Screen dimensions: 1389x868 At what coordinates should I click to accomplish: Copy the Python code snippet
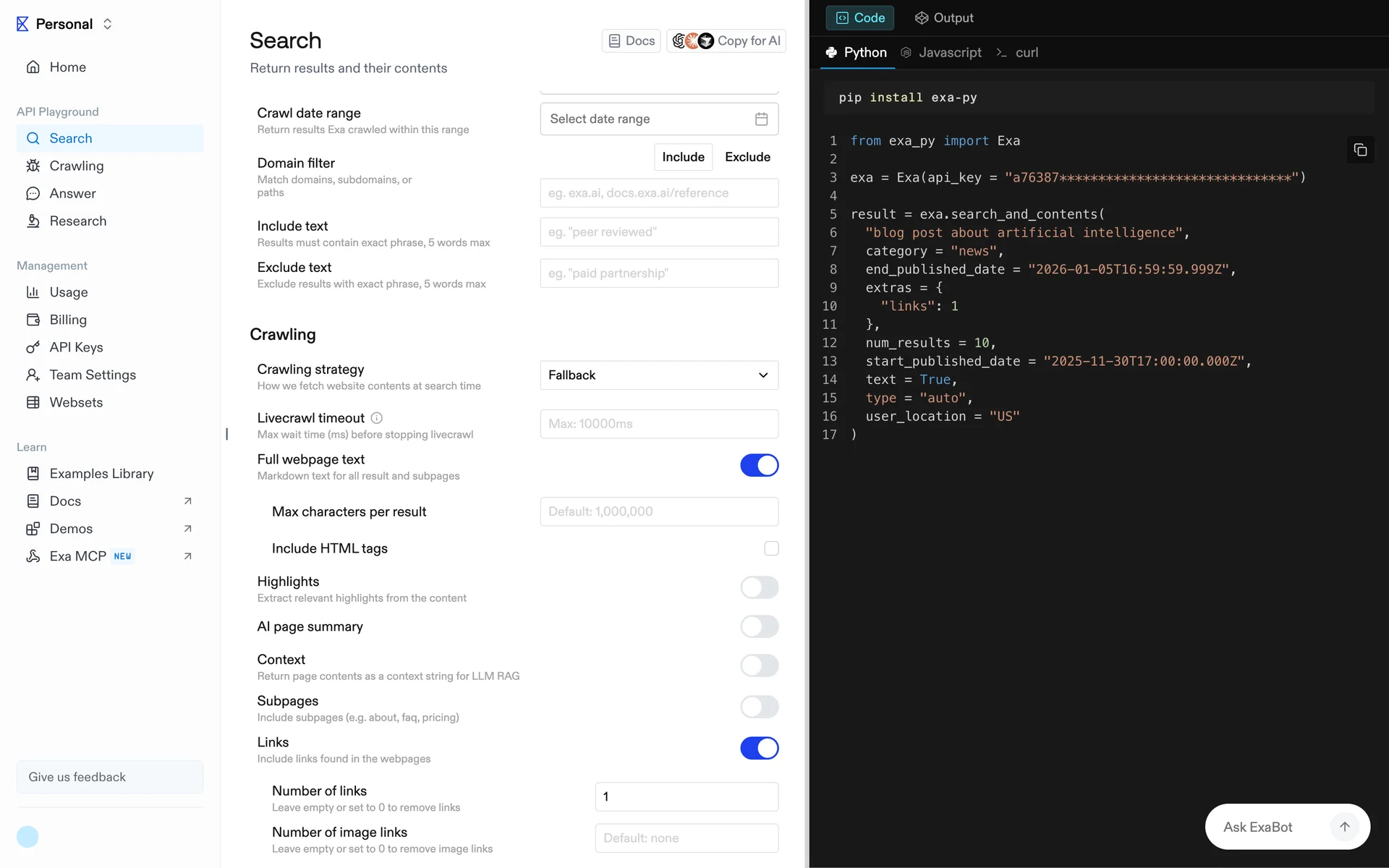click(x=1360, y=150)
